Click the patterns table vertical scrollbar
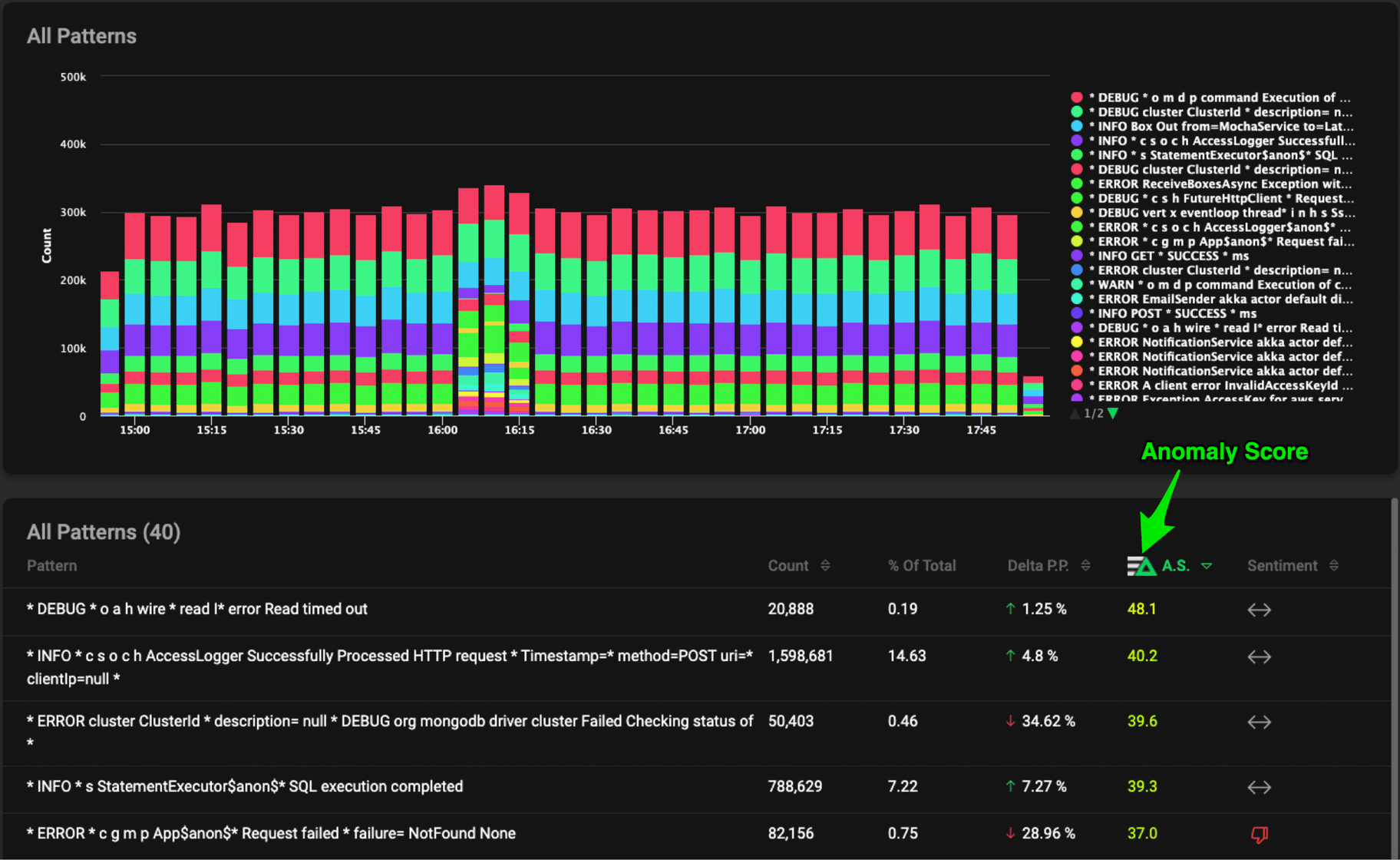 tap(1393, 676)
